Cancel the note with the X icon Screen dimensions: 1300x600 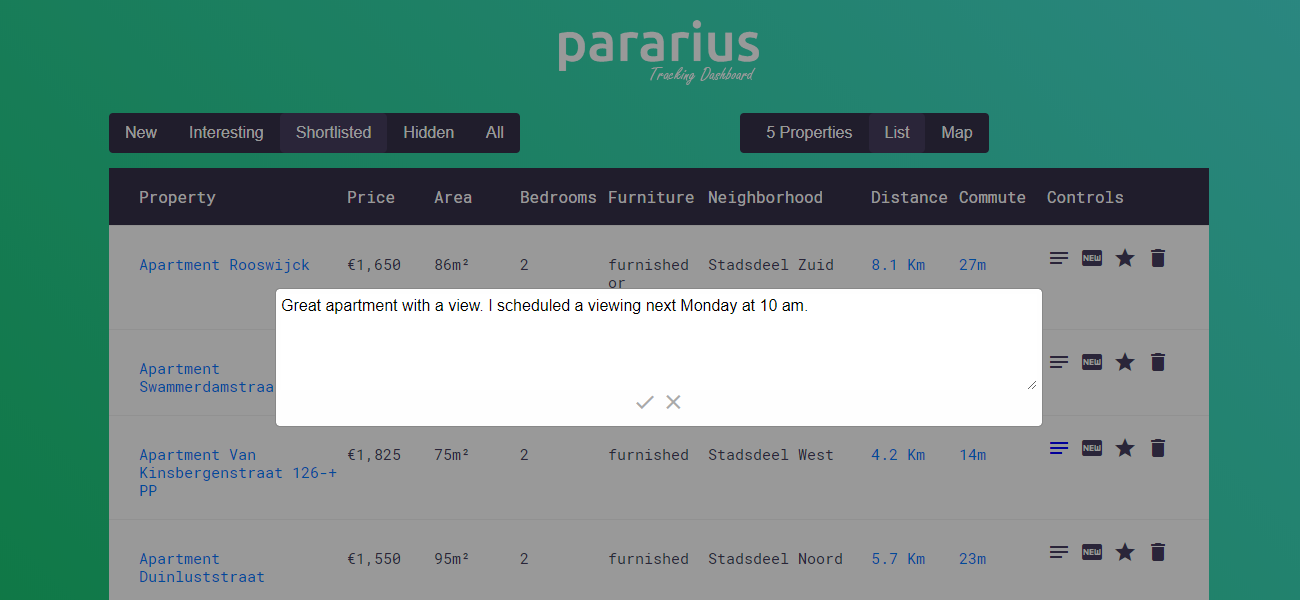click(x=673, y=402)
